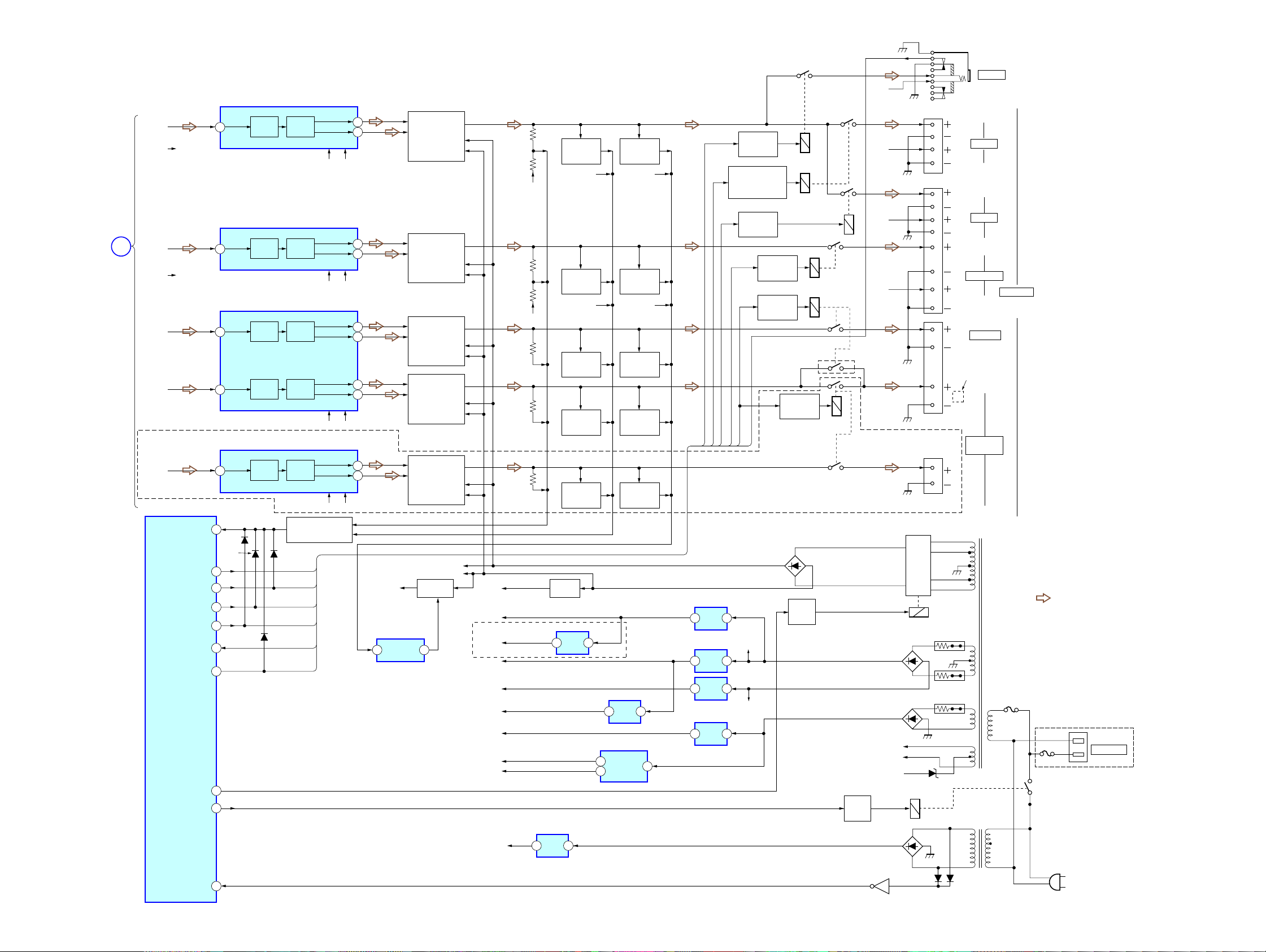Click the zener diode symbol beside the large transformer
The height and width of the screenshot is (952, 1266).
click(x=932, y=773)
